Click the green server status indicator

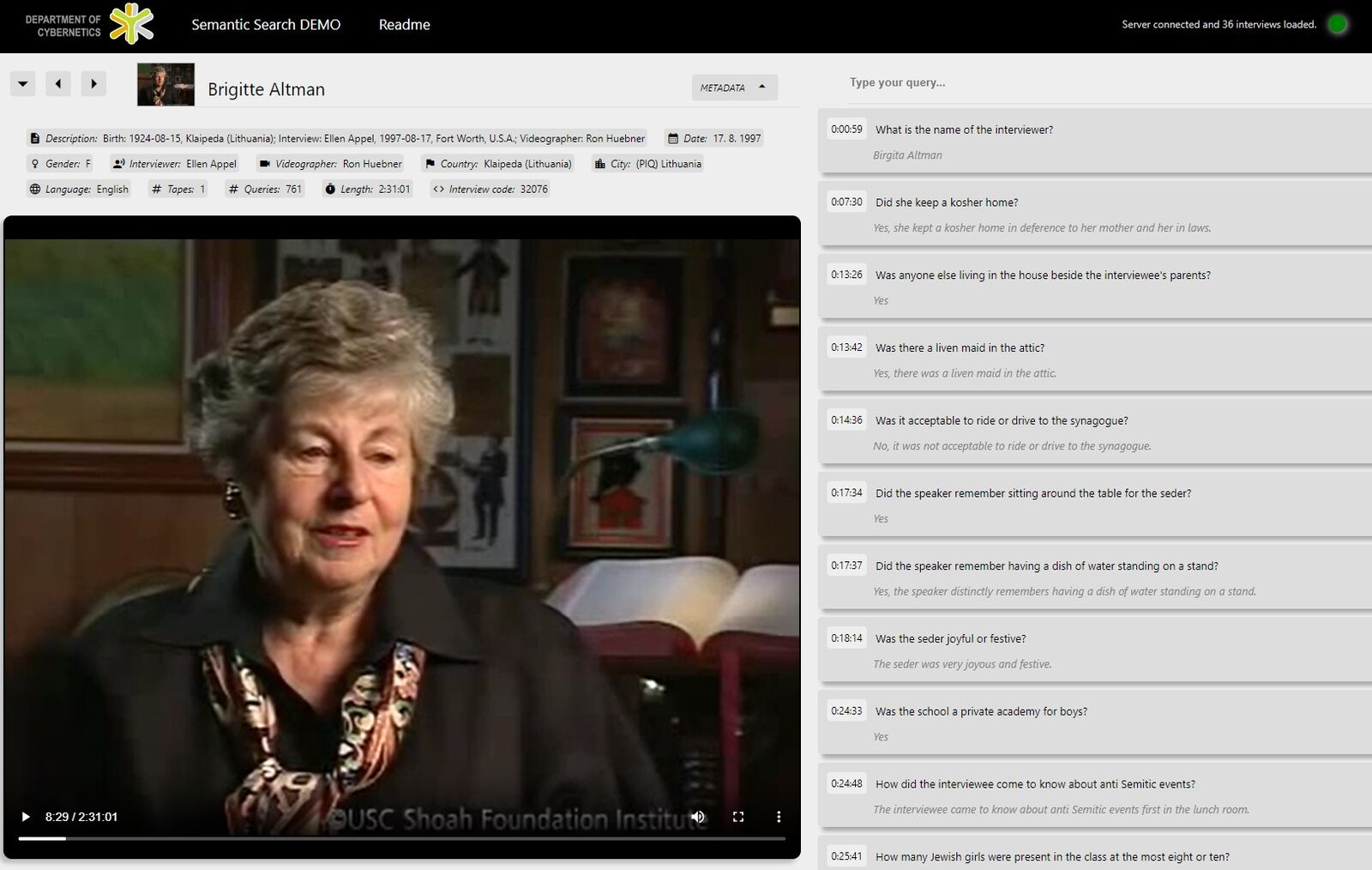[1337, 25]
